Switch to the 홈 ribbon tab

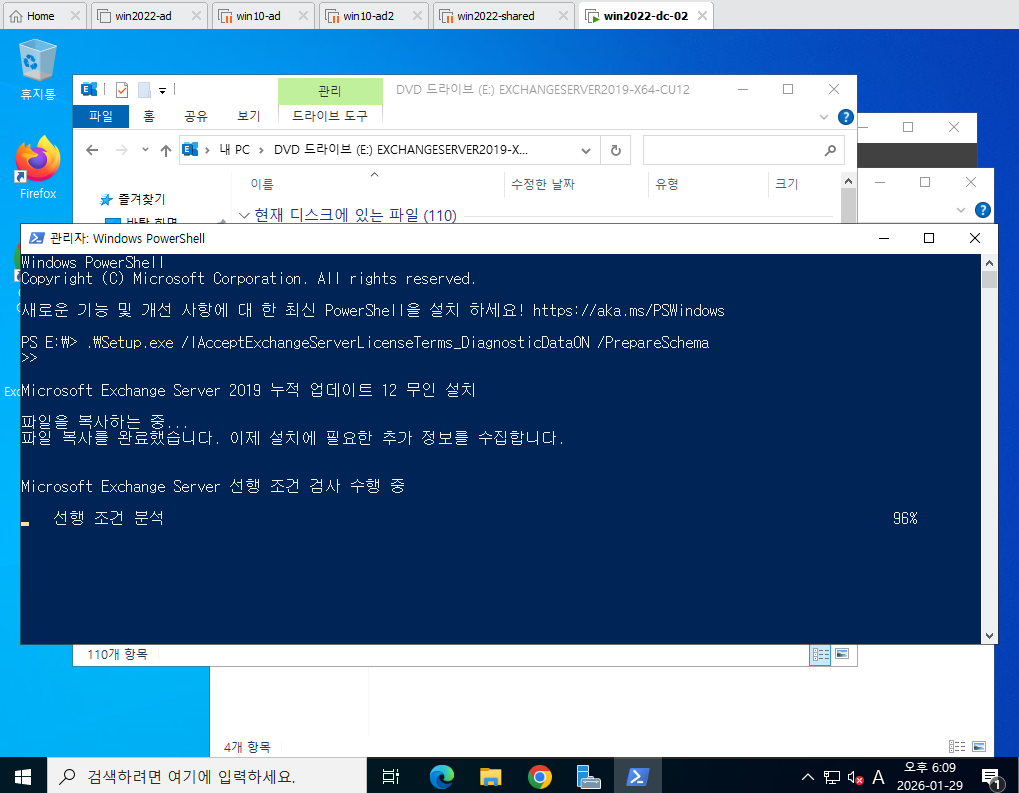pos(149,116)
